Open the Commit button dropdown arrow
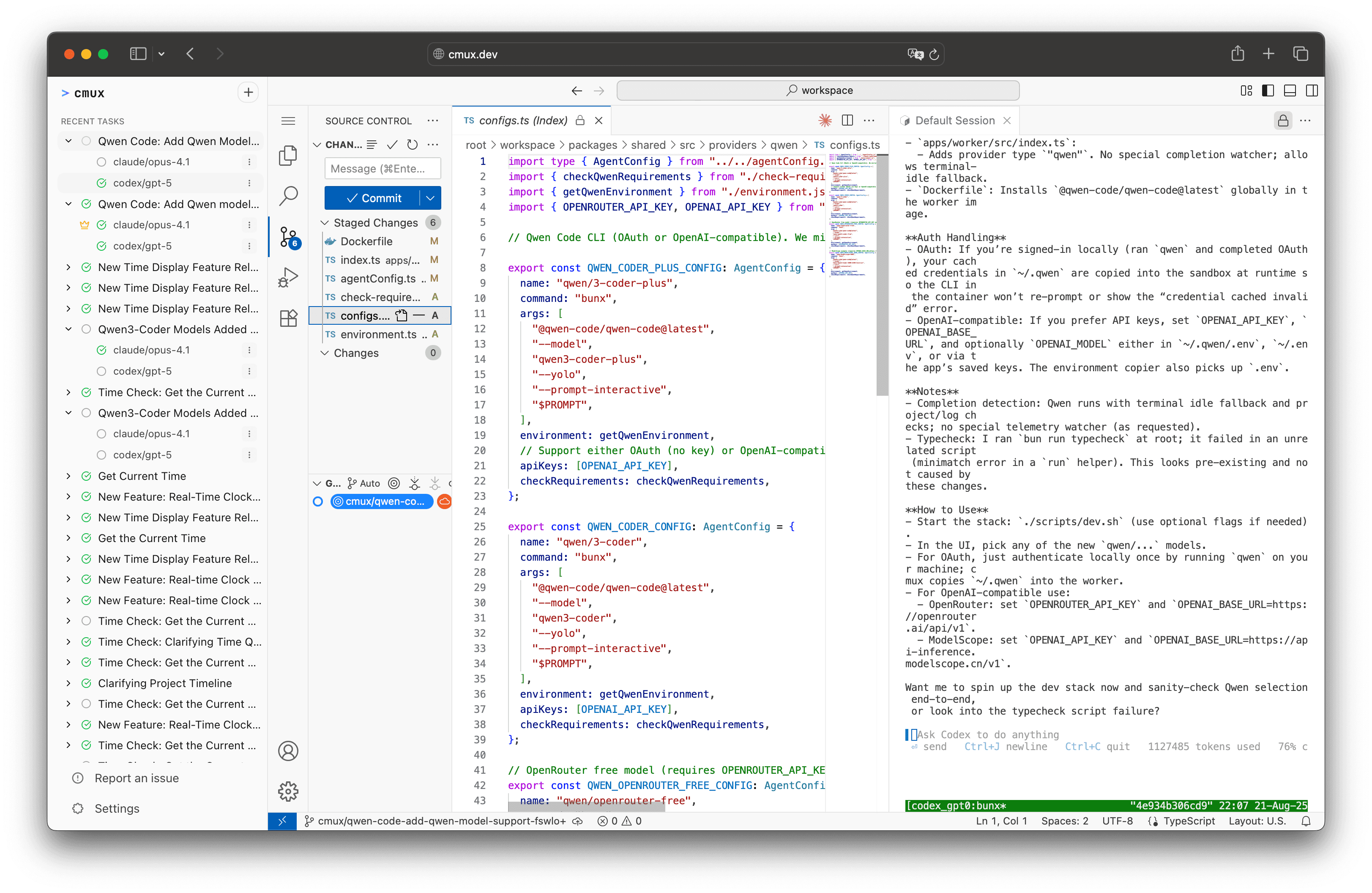Image resolution: width=1372 pixels, height=893 pixels. (430, 198)
